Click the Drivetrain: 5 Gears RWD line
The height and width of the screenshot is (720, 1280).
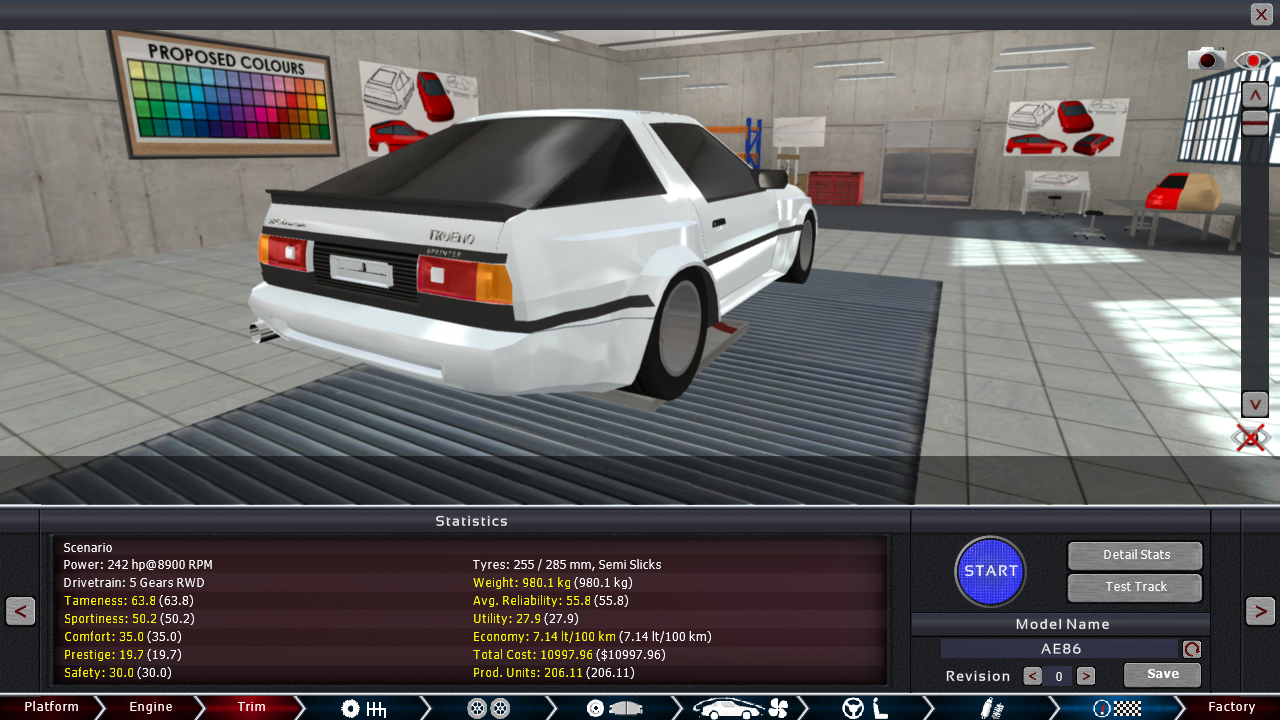(x=134, y=583)
